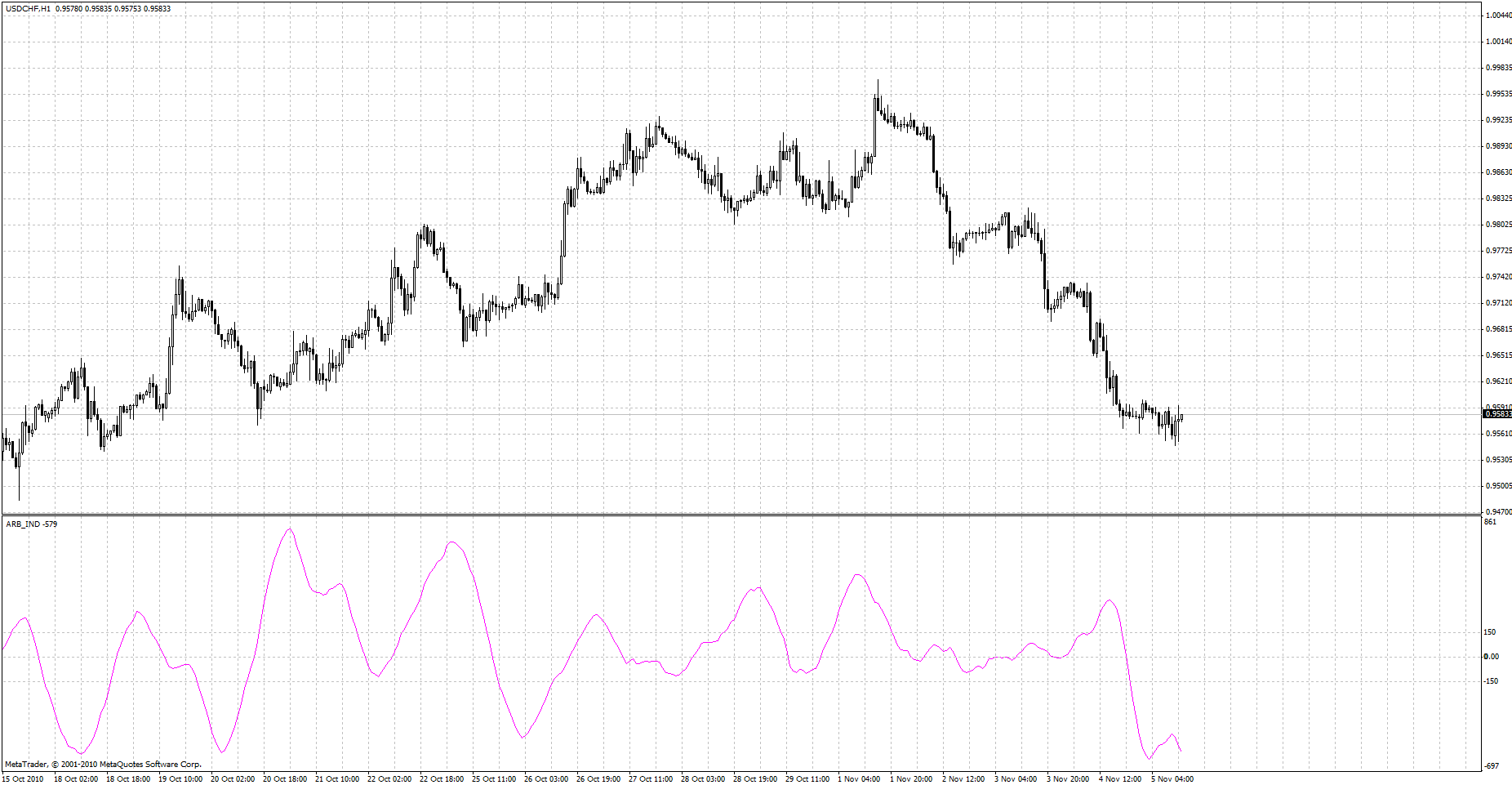The width and height of the screenshot is (1512, 785).
Task: Click the 25 Oct 11:00 time label
Action: 494,779
